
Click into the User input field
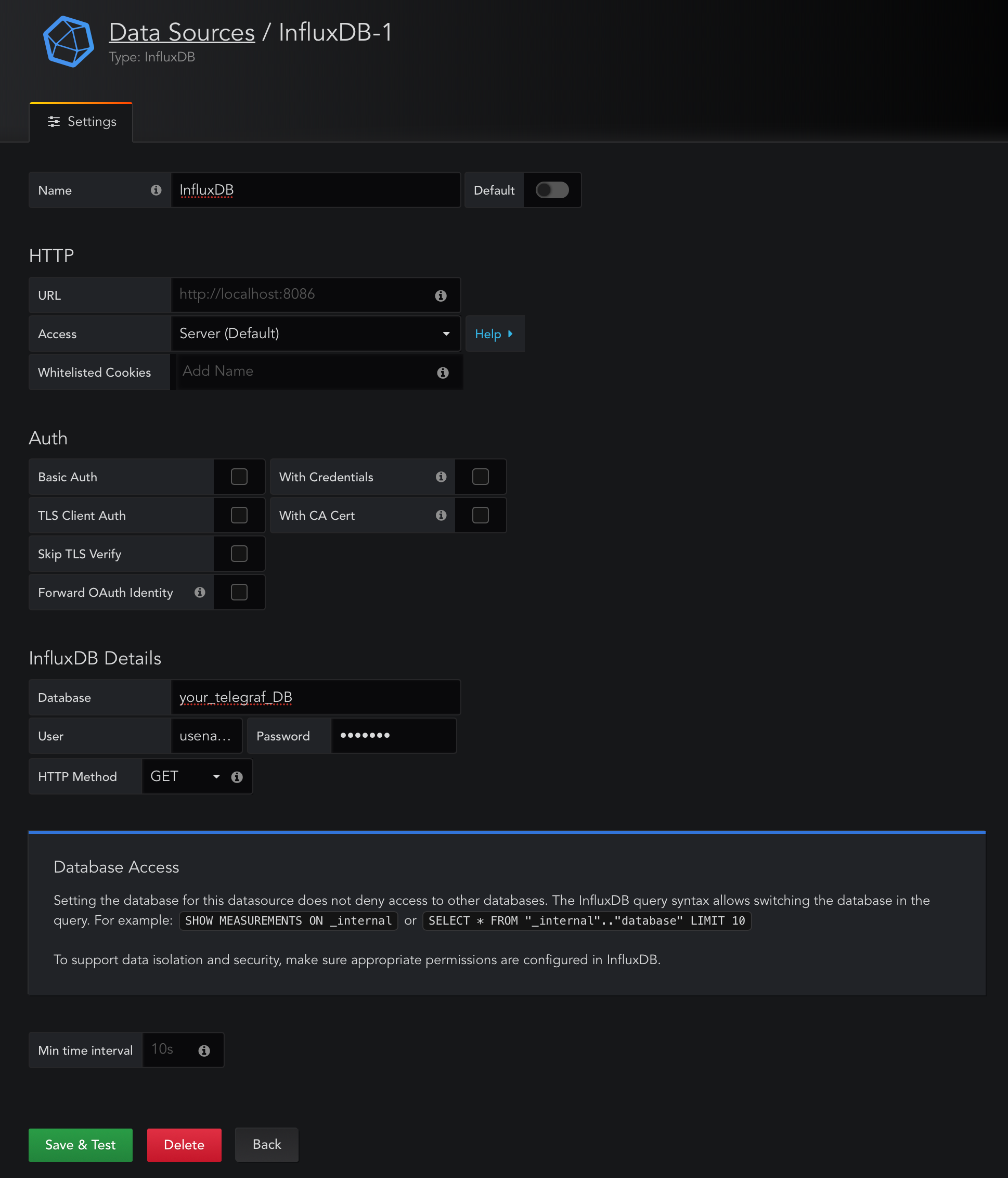coord(206,736)
